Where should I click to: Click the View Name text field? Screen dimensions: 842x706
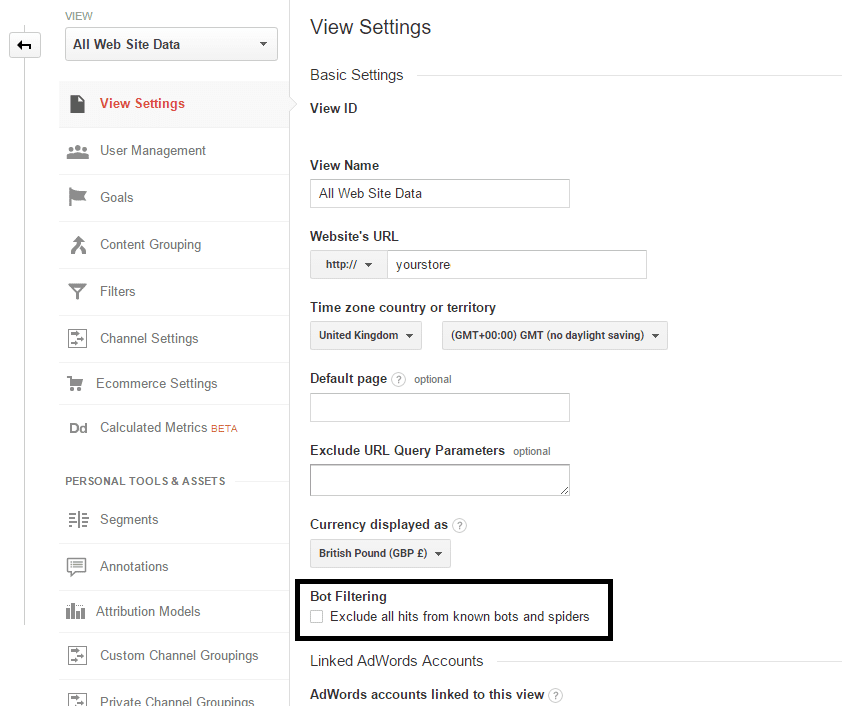[440, 193]
